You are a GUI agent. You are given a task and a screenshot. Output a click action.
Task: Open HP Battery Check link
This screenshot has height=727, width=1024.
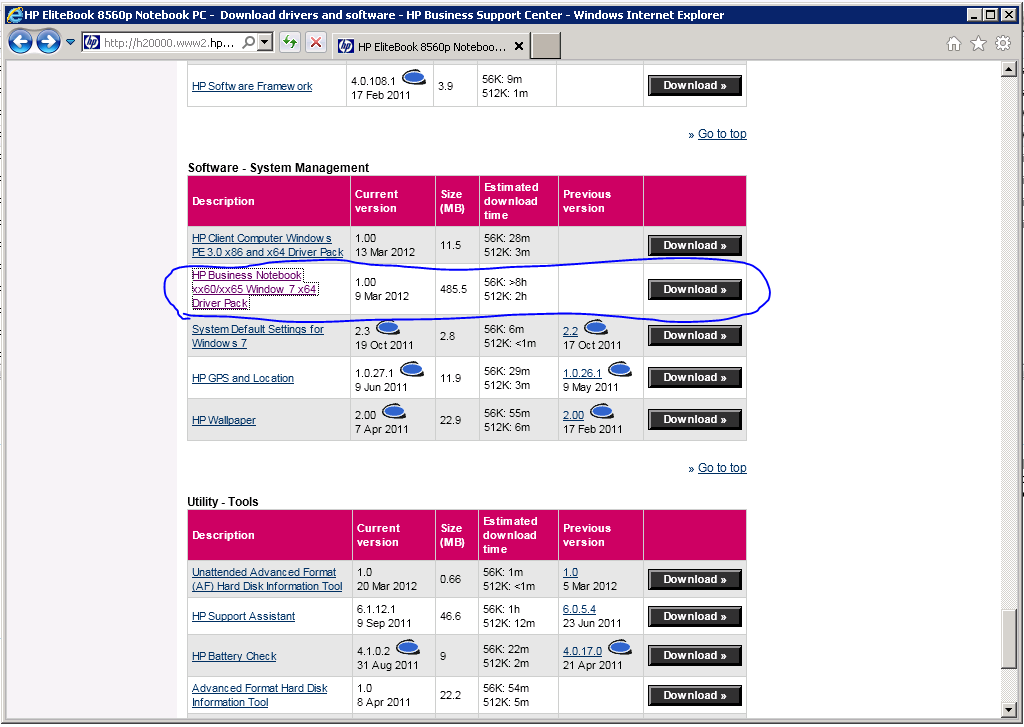click(234, 656)
